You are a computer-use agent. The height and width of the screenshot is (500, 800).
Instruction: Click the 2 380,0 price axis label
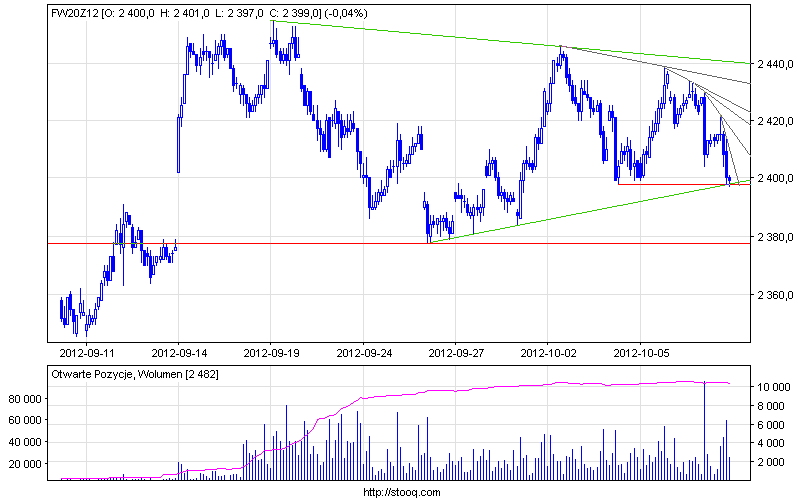click(776, 237)
